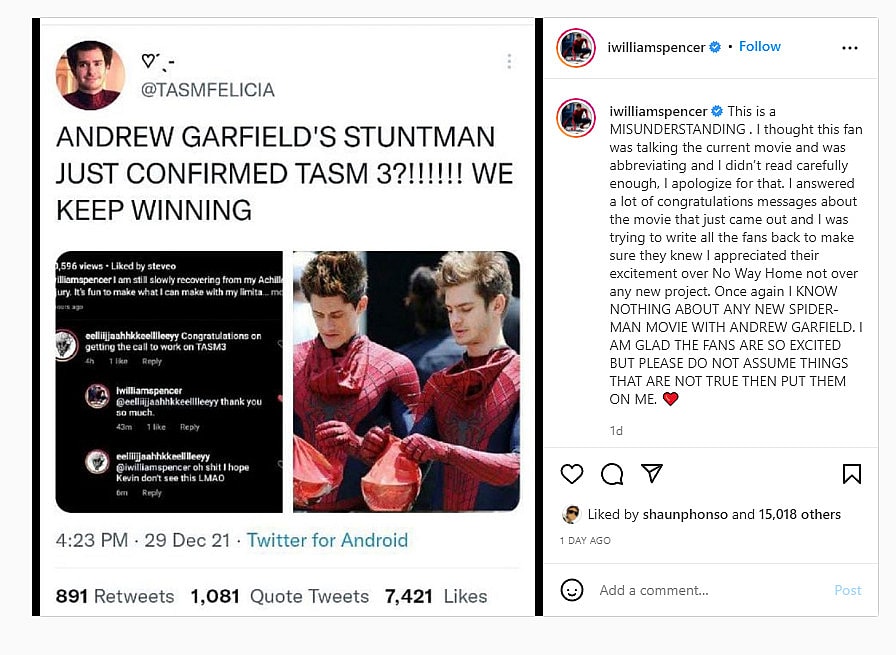Open emoji picker smiley icon

point(572,590)
